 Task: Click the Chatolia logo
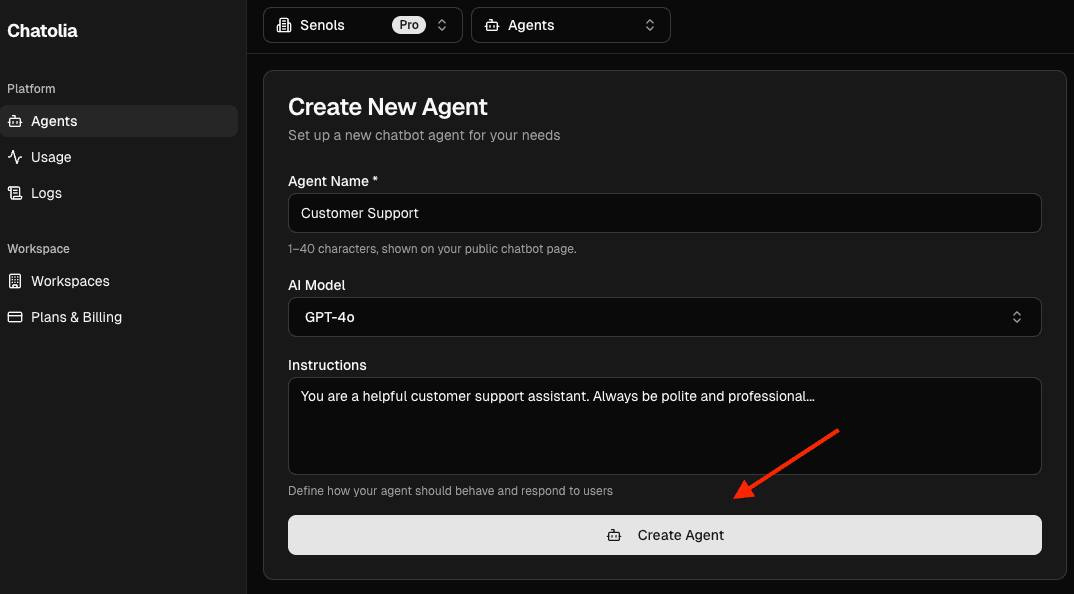click(42, 31)
